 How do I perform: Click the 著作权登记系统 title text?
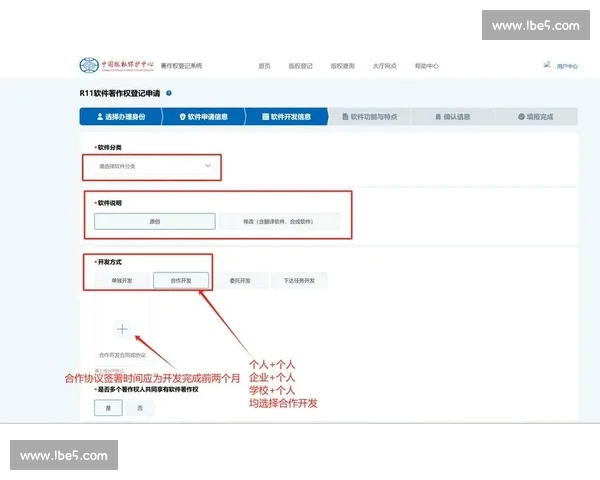[x=181, y=66]
